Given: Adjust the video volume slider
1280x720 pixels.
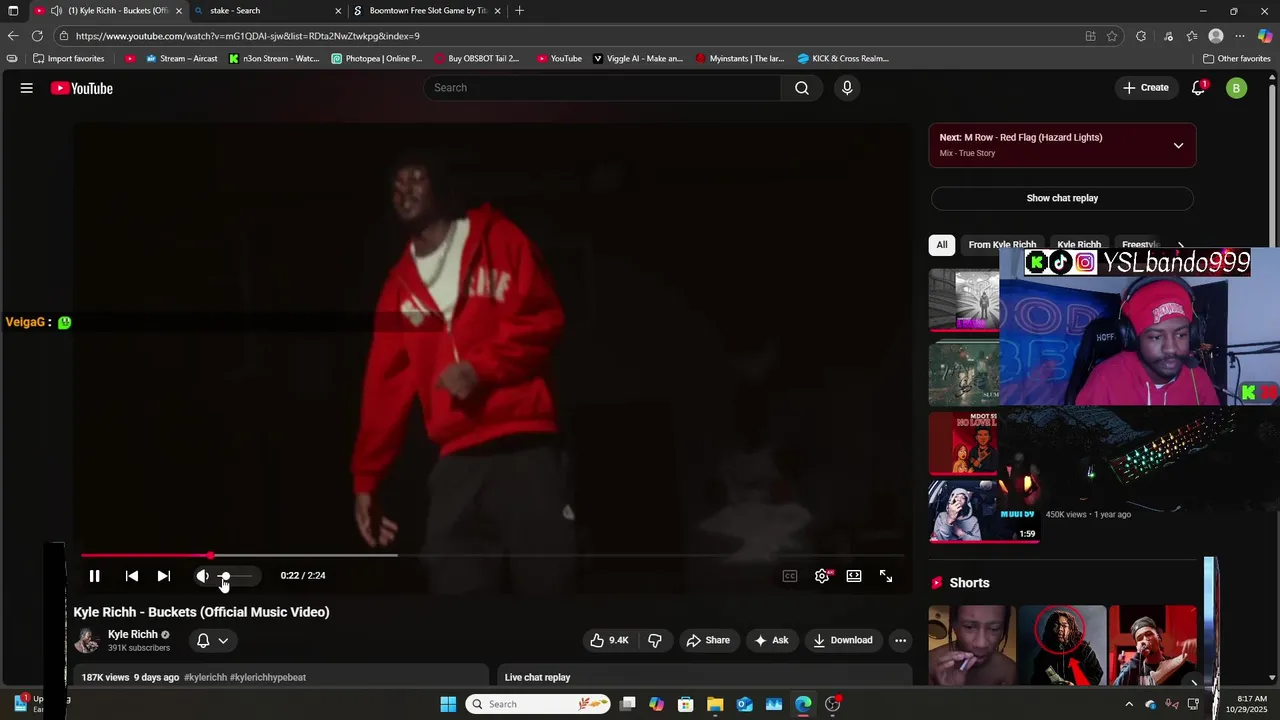Looking at the screenshot, I should 237,576.
